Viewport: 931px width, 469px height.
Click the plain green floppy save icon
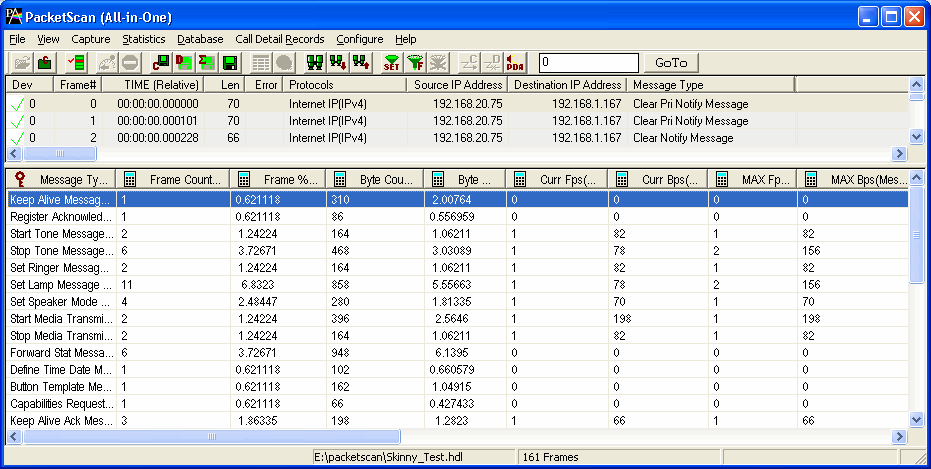(230, 62)
